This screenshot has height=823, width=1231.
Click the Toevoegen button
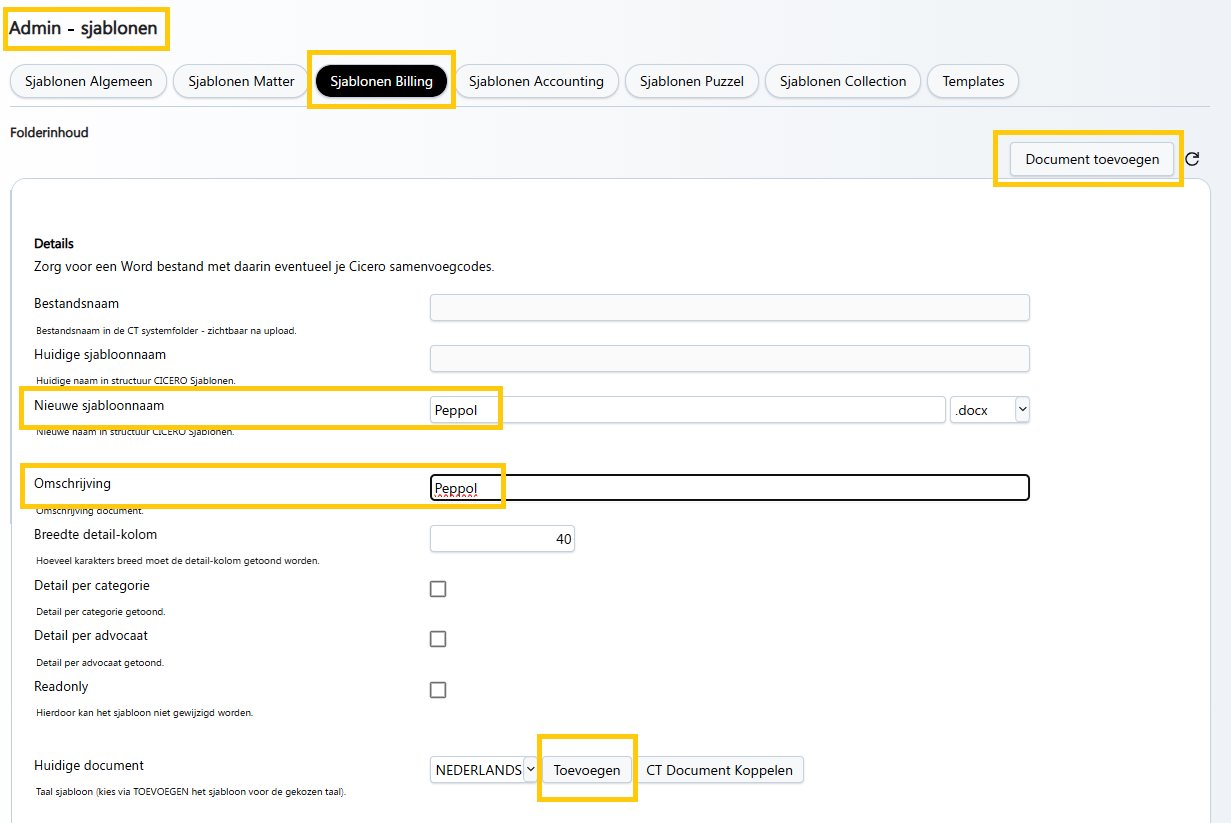(x=587, y=770)
